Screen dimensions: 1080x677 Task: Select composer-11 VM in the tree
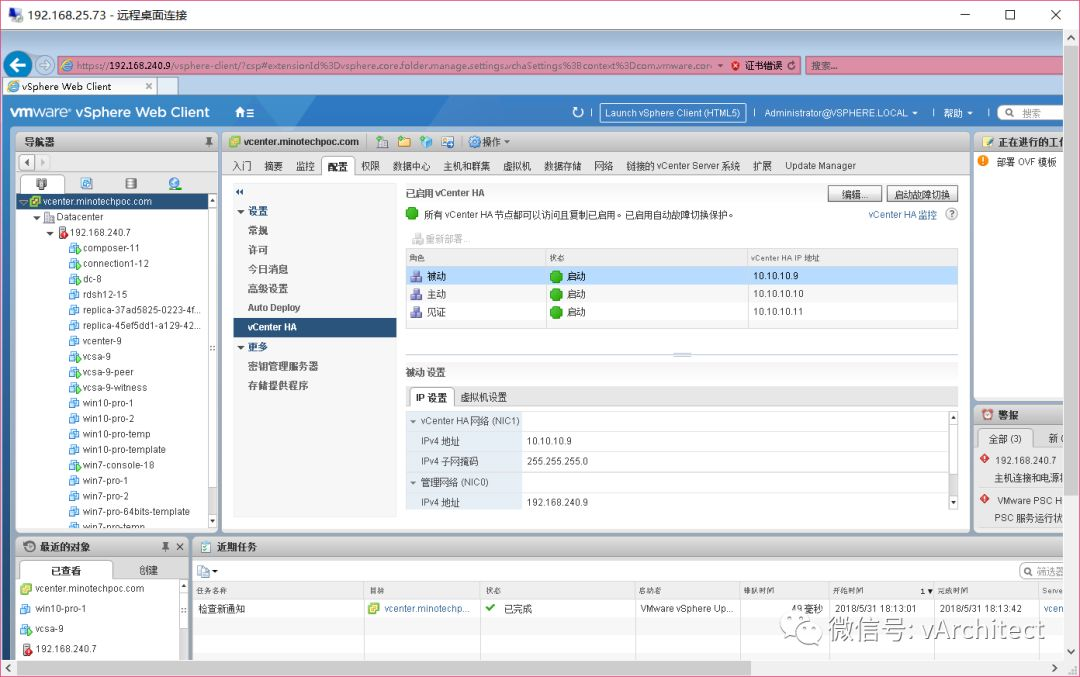click(111, 248)
